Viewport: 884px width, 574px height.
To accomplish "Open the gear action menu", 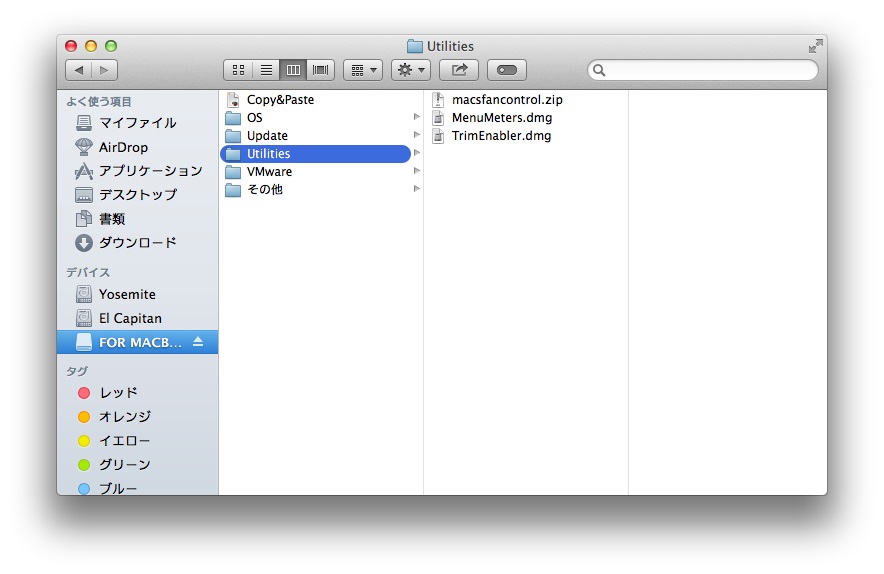I will point(411,70).
